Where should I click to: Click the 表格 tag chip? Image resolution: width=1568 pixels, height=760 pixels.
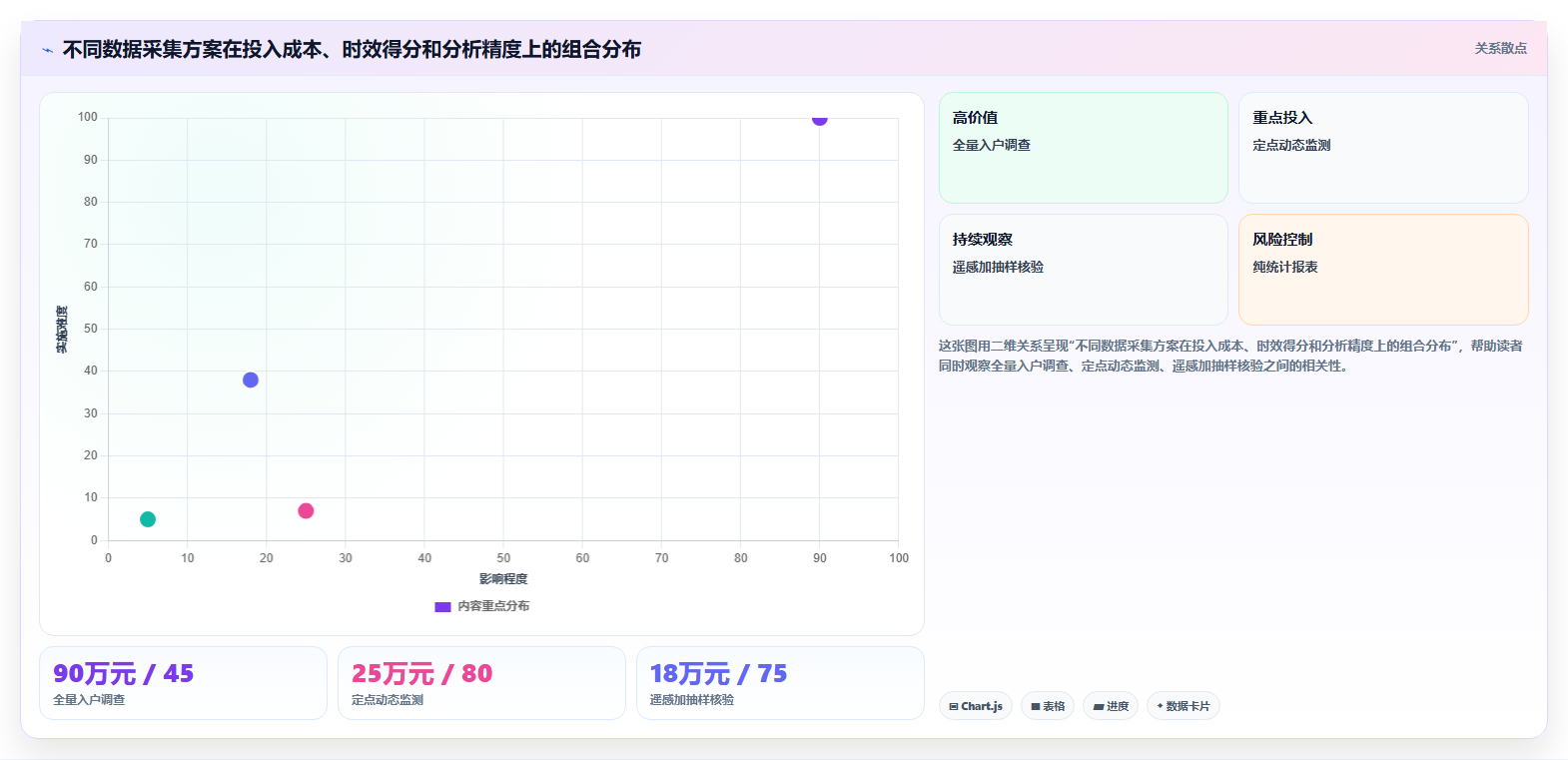click(1048, 706)
